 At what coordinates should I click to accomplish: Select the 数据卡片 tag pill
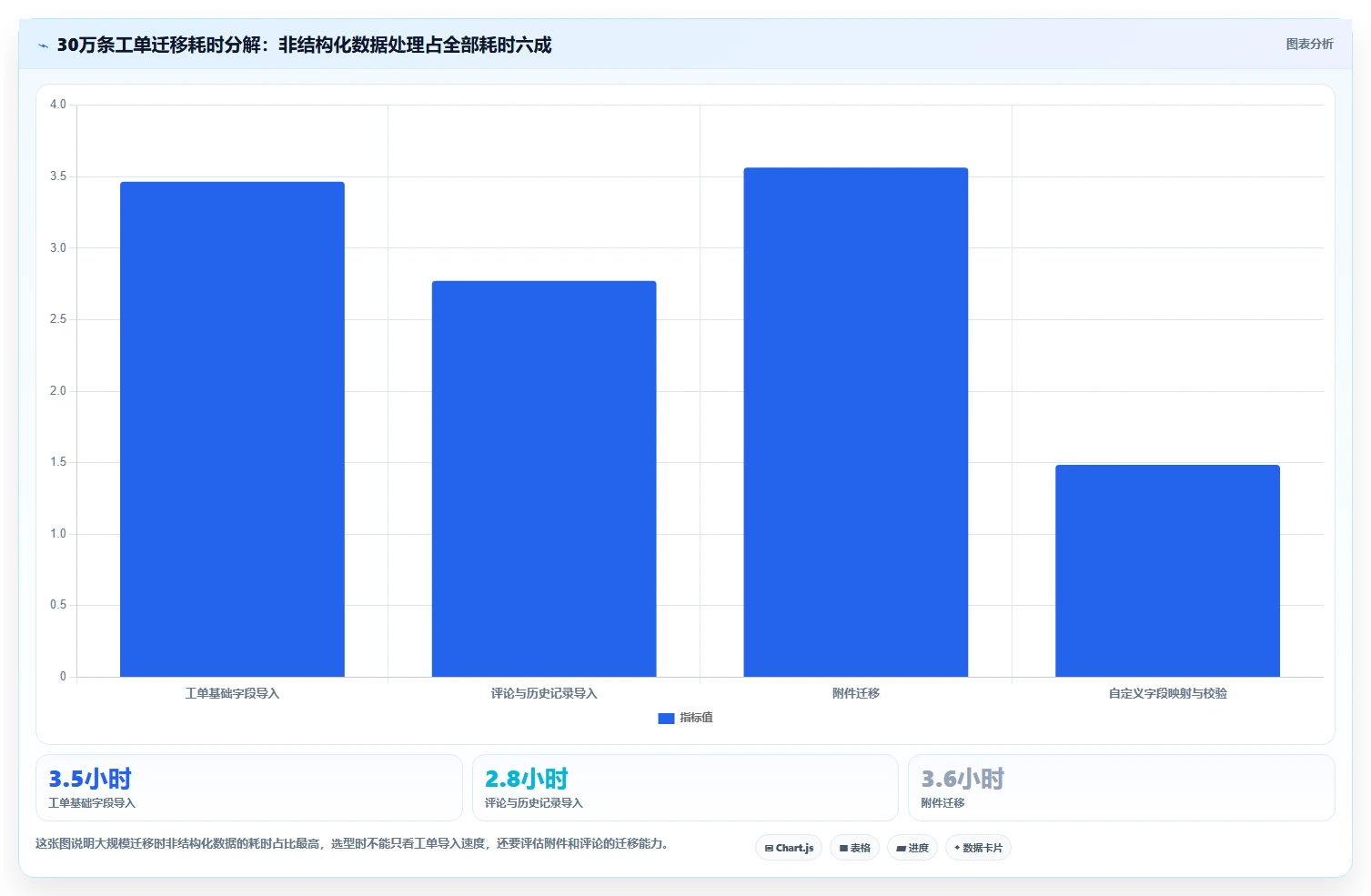click(978, 848)
